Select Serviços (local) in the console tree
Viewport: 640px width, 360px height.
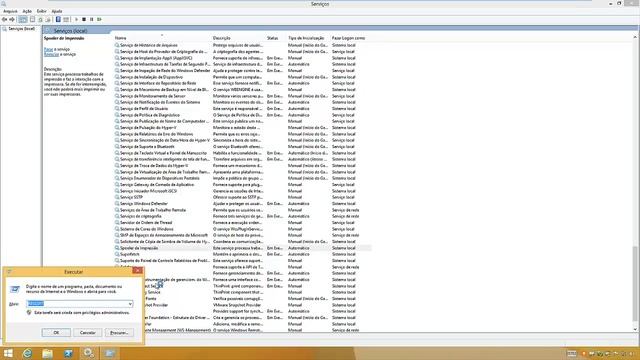coord(21,29)
